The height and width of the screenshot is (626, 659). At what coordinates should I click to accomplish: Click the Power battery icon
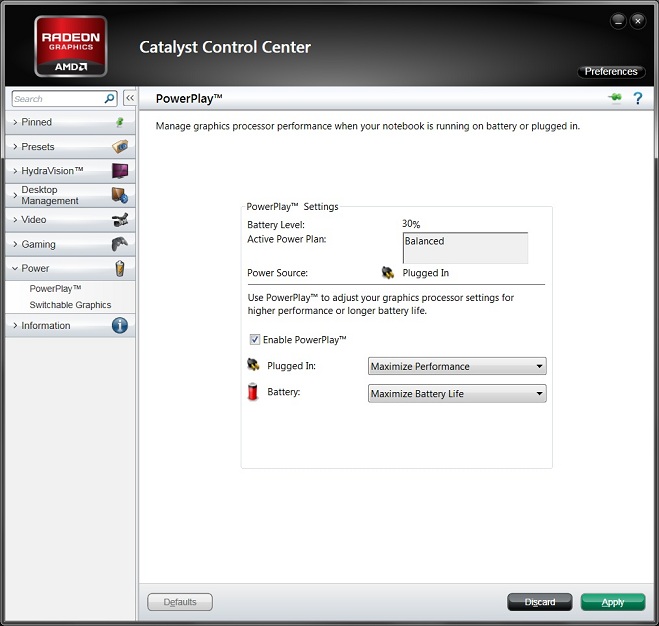120,268
